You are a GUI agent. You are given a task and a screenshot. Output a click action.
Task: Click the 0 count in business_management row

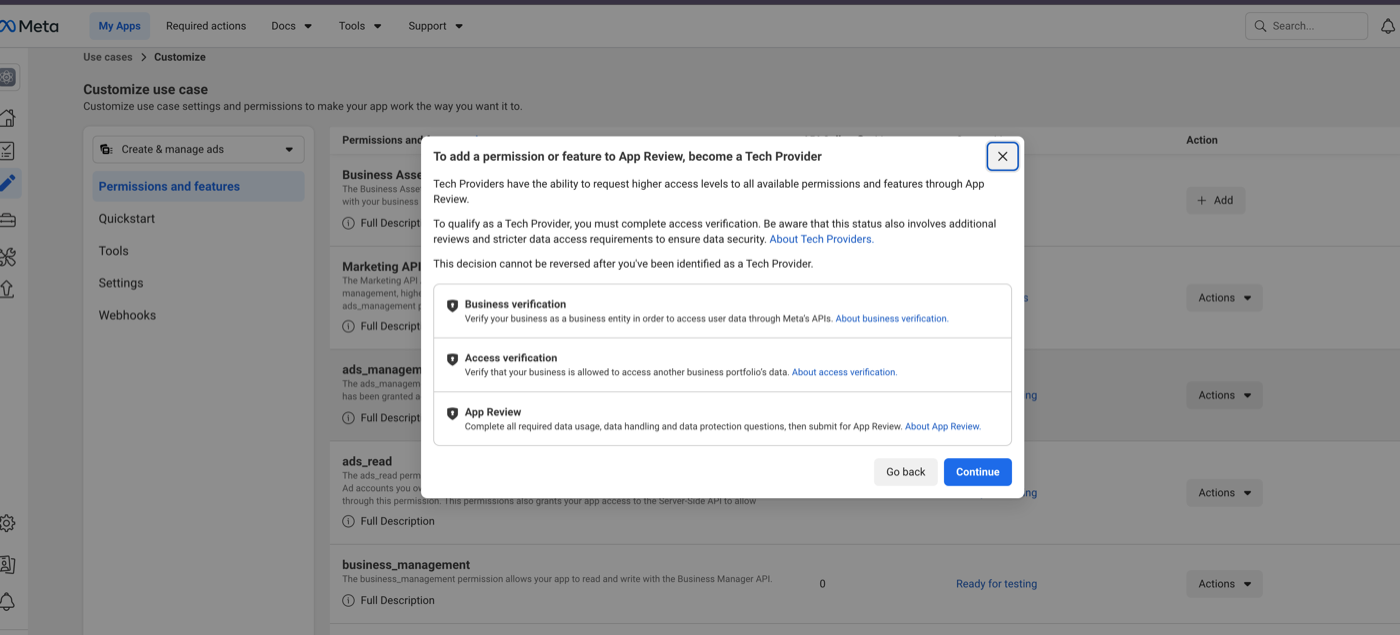(x=822, y=584)
